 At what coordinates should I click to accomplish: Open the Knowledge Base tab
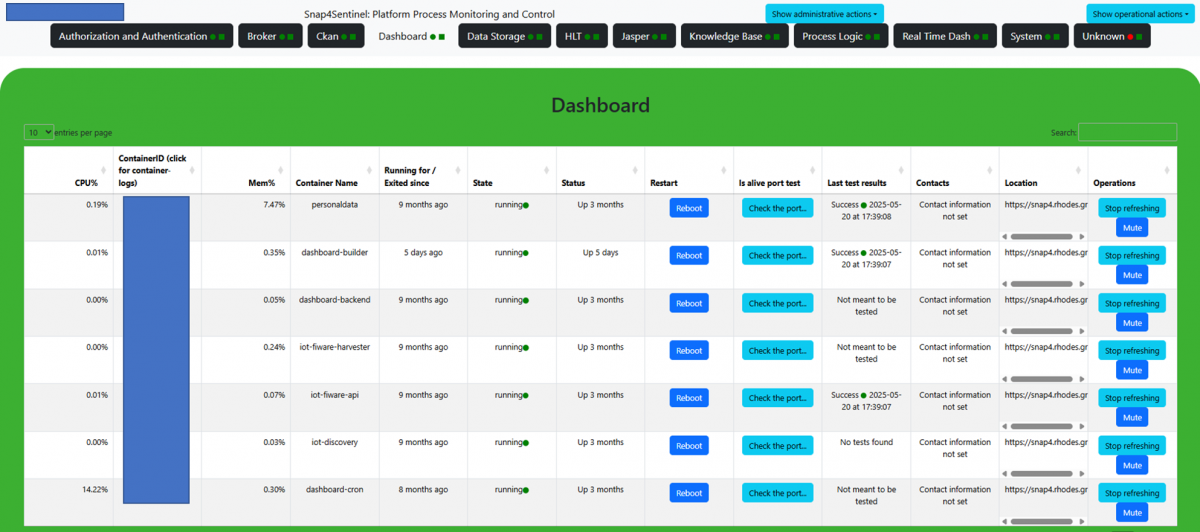click(x=735, y=37)
